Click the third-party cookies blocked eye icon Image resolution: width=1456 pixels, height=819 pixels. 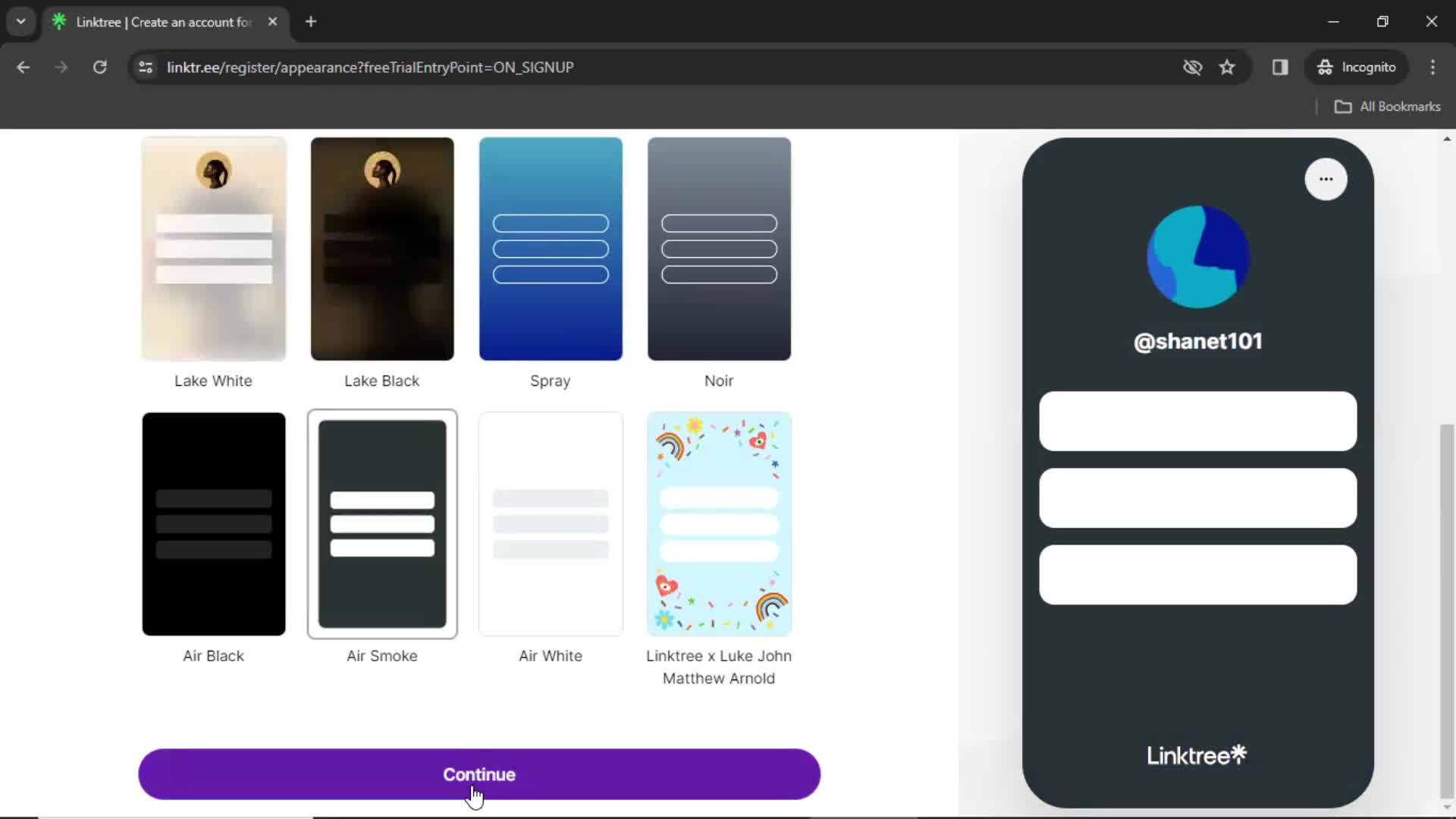click(x=1192, y=67)
